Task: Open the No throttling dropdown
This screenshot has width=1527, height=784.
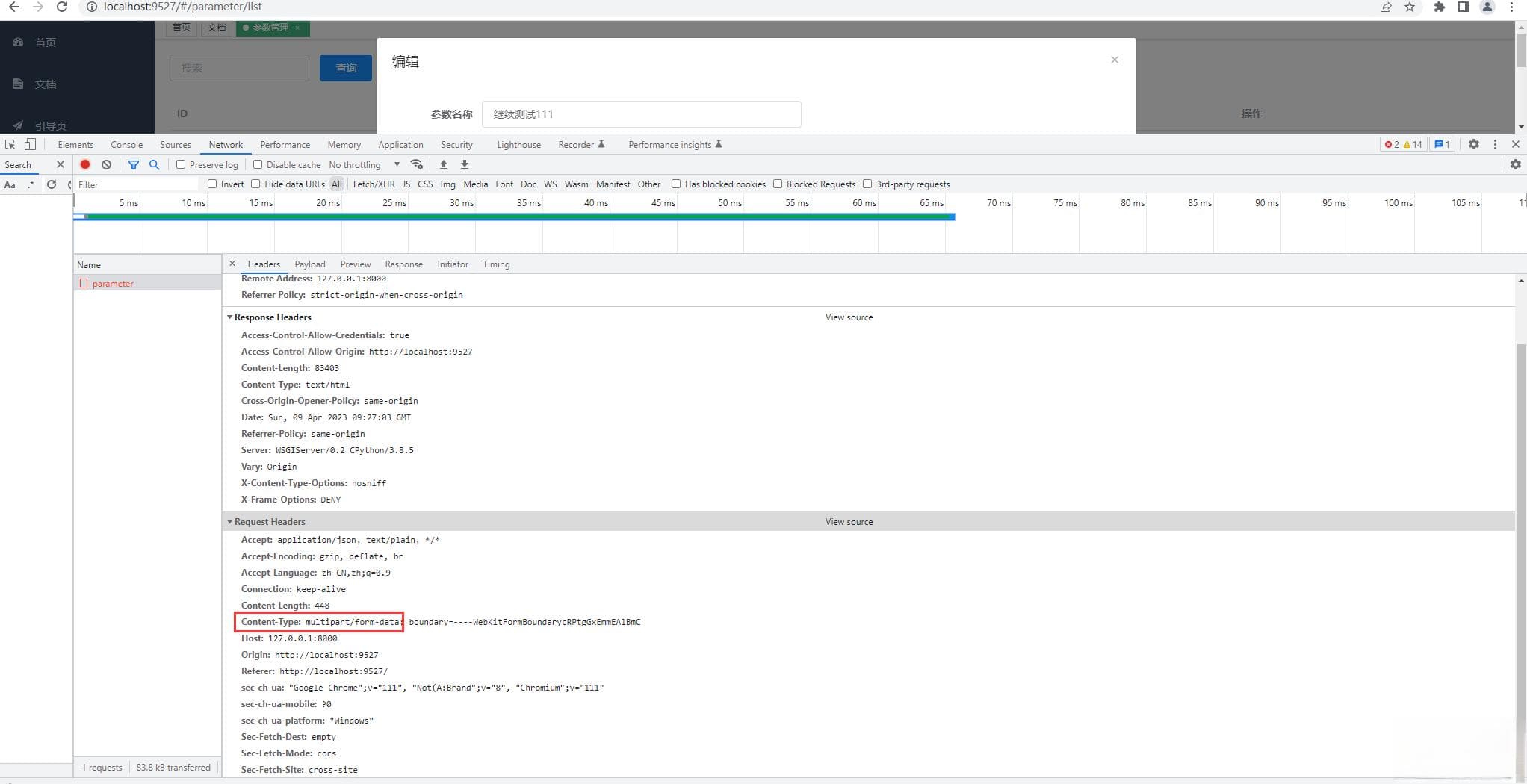Action: coord(364,164)
